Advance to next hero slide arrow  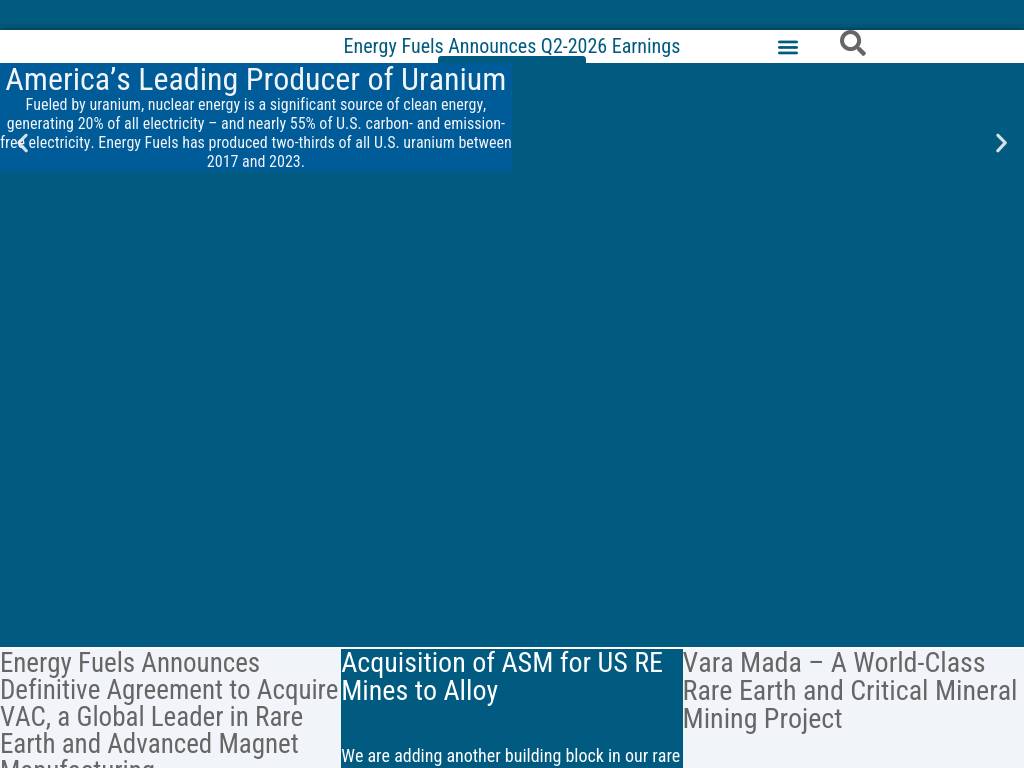coord(1000,143)
